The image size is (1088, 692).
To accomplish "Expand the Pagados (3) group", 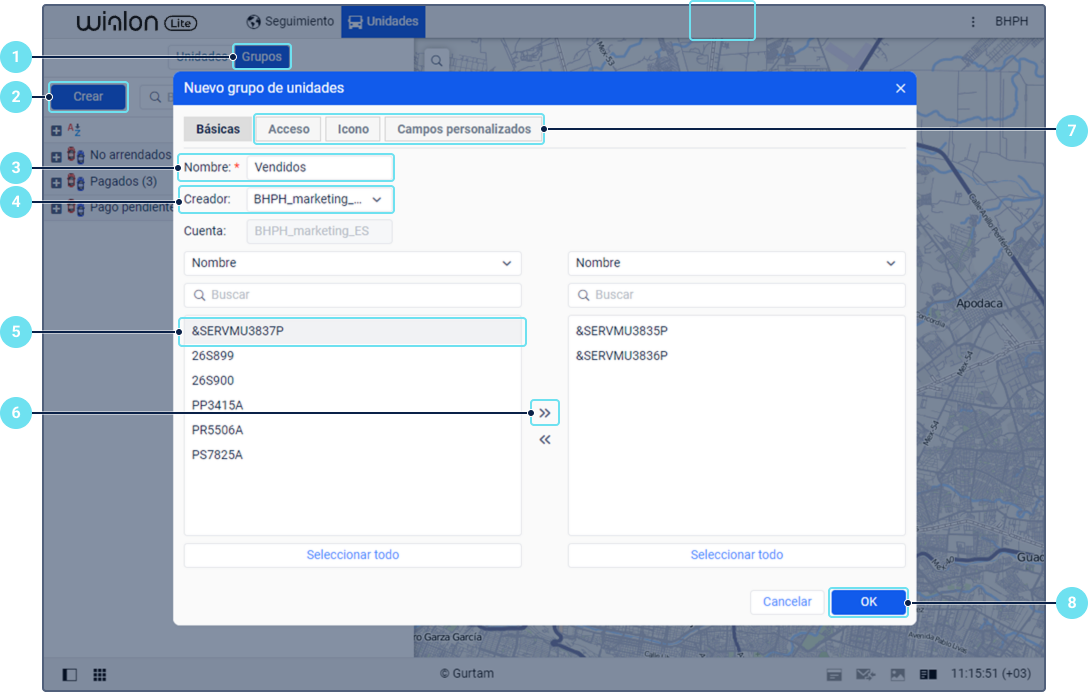I will click(x=56, y=183).
